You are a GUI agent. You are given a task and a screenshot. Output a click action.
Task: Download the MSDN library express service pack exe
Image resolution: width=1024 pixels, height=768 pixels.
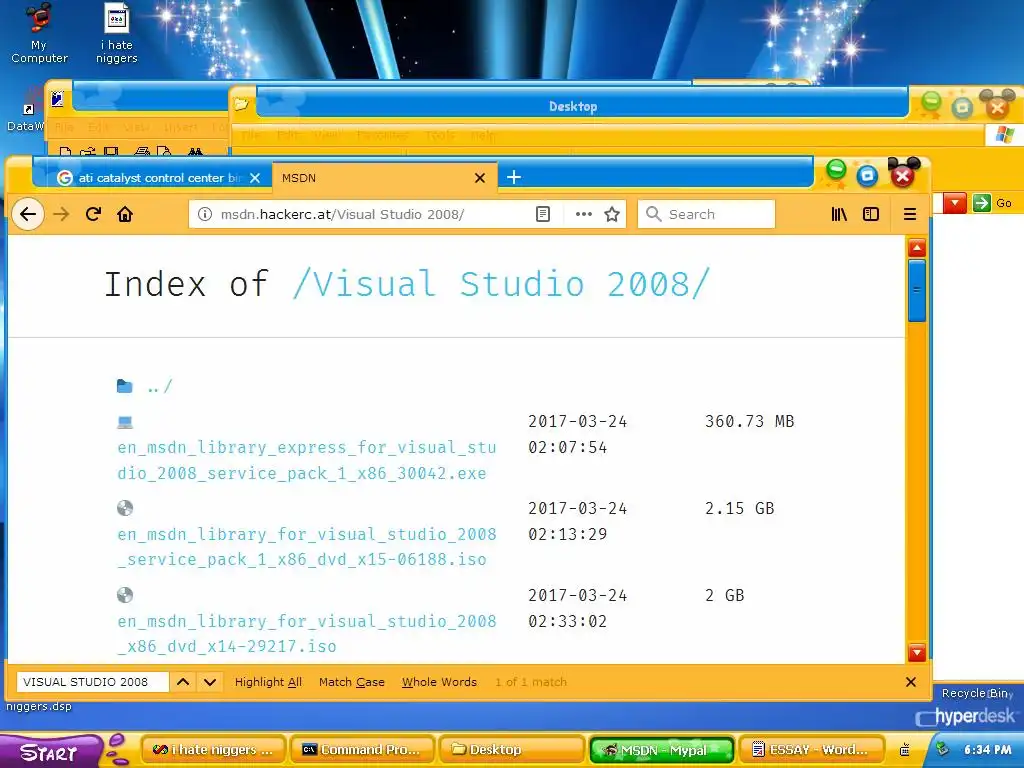(306, 460)
